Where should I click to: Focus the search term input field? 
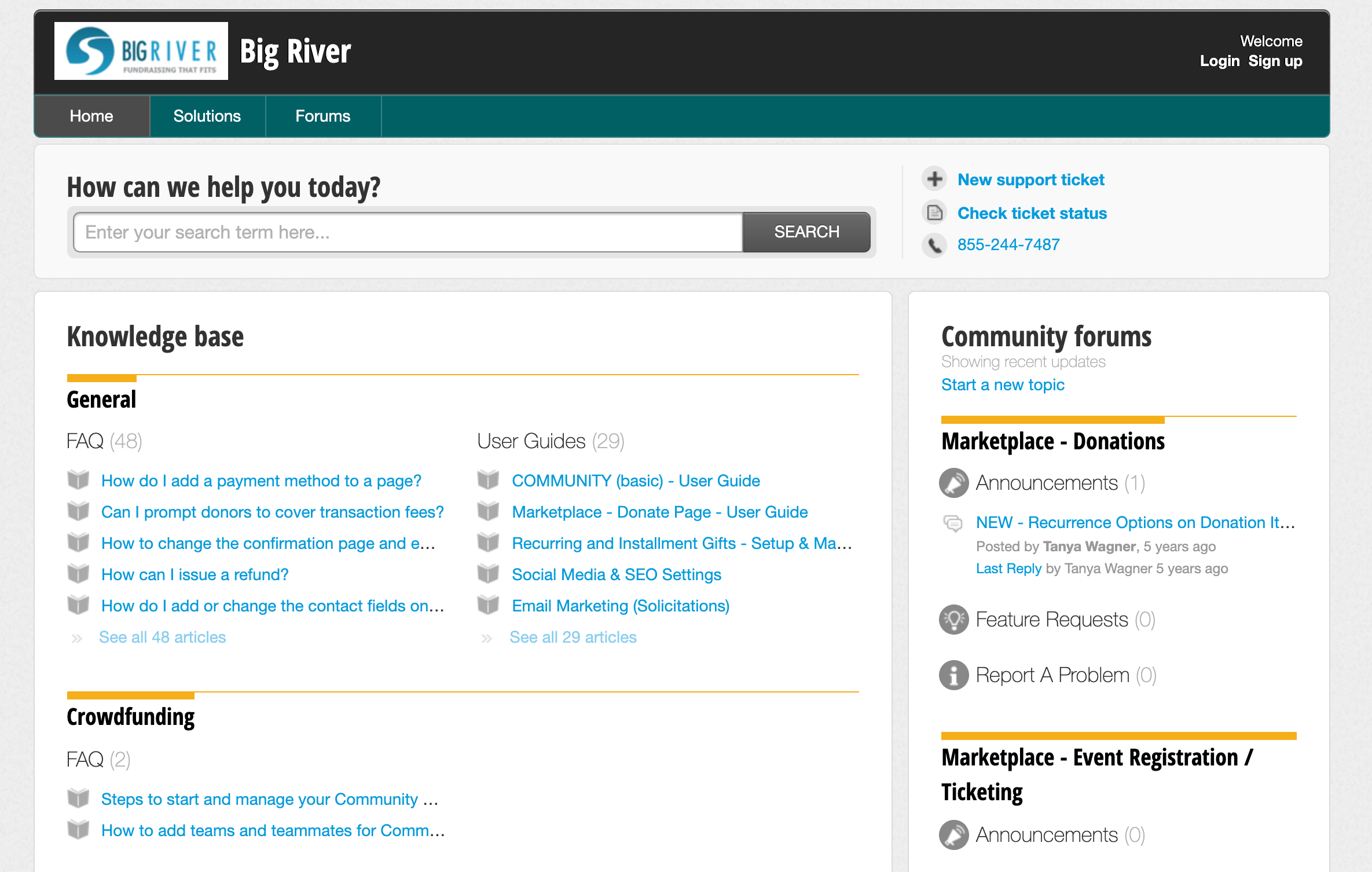click(x=408, y=232)
